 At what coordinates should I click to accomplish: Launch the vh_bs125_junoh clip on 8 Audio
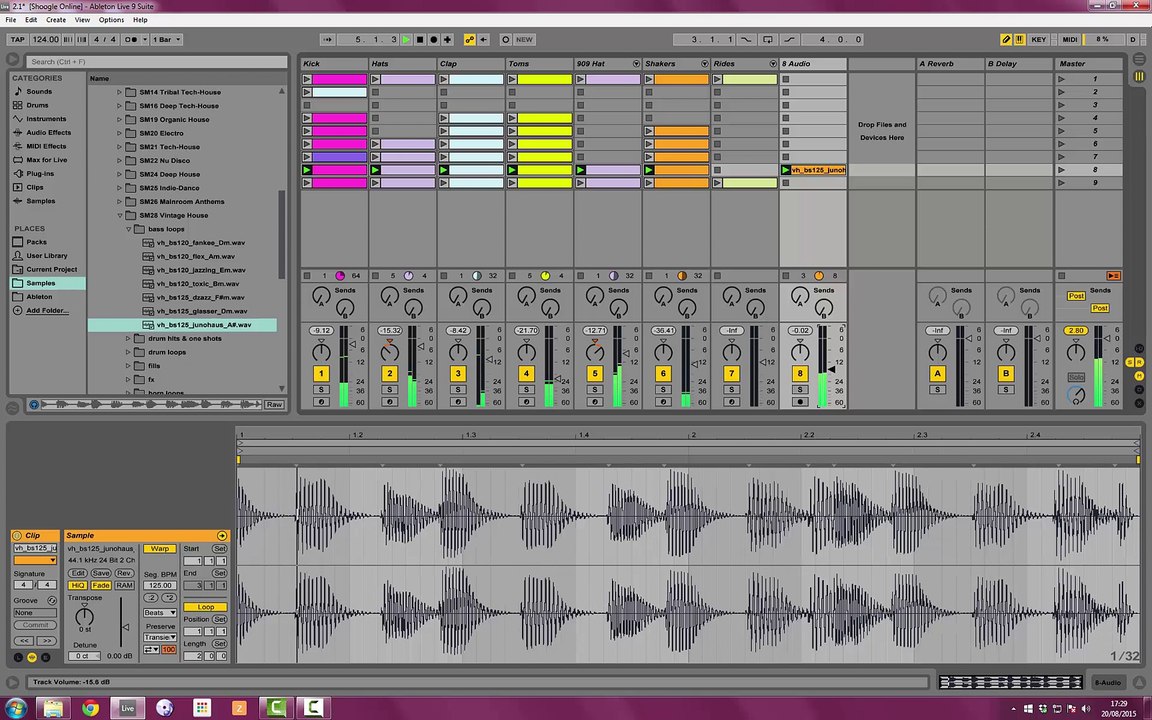click(785, 170)
